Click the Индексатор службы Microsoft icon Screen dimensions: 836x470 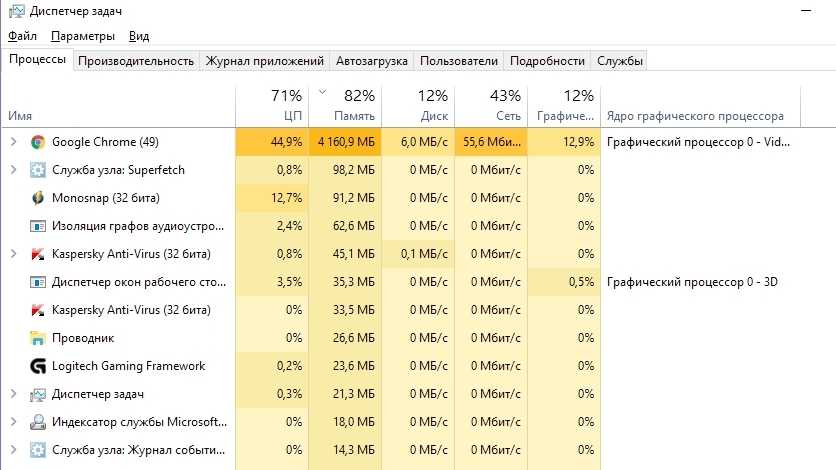coord(38,422)
